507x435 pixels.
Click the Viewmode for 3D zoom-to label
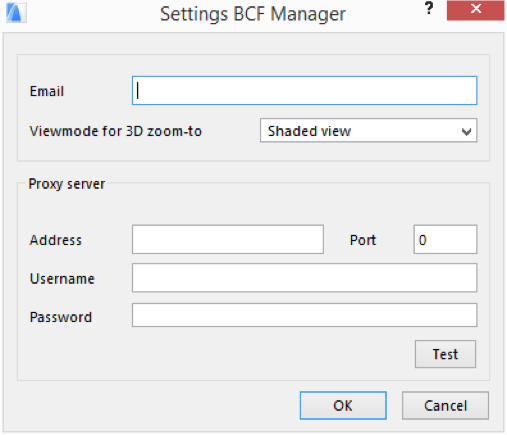coord(116,131)
